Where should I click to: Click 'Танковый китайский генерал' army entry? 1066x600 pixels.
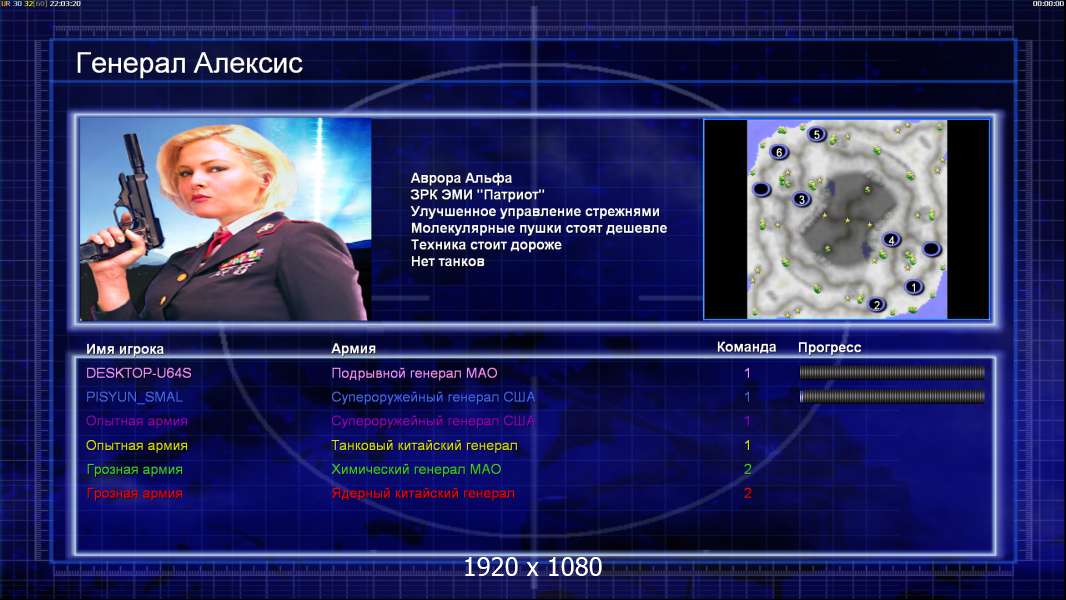click(x=424, y=445)
